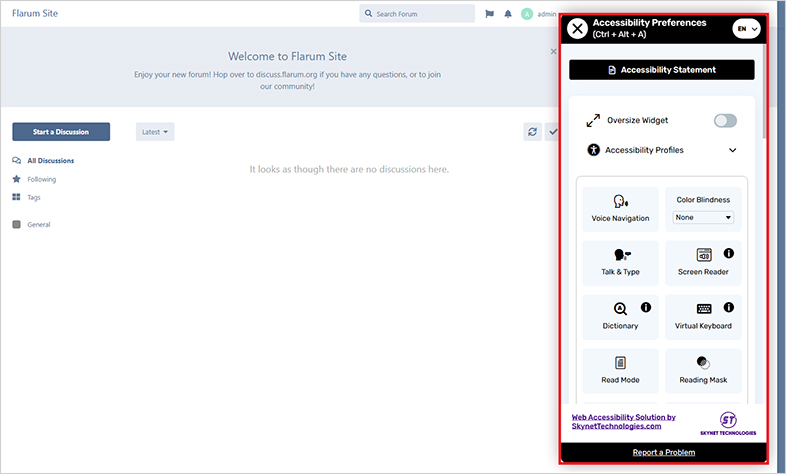Dismiss the welcome banner
The width and height of the screenshot is (786, 474).
[x=553, y=51]
